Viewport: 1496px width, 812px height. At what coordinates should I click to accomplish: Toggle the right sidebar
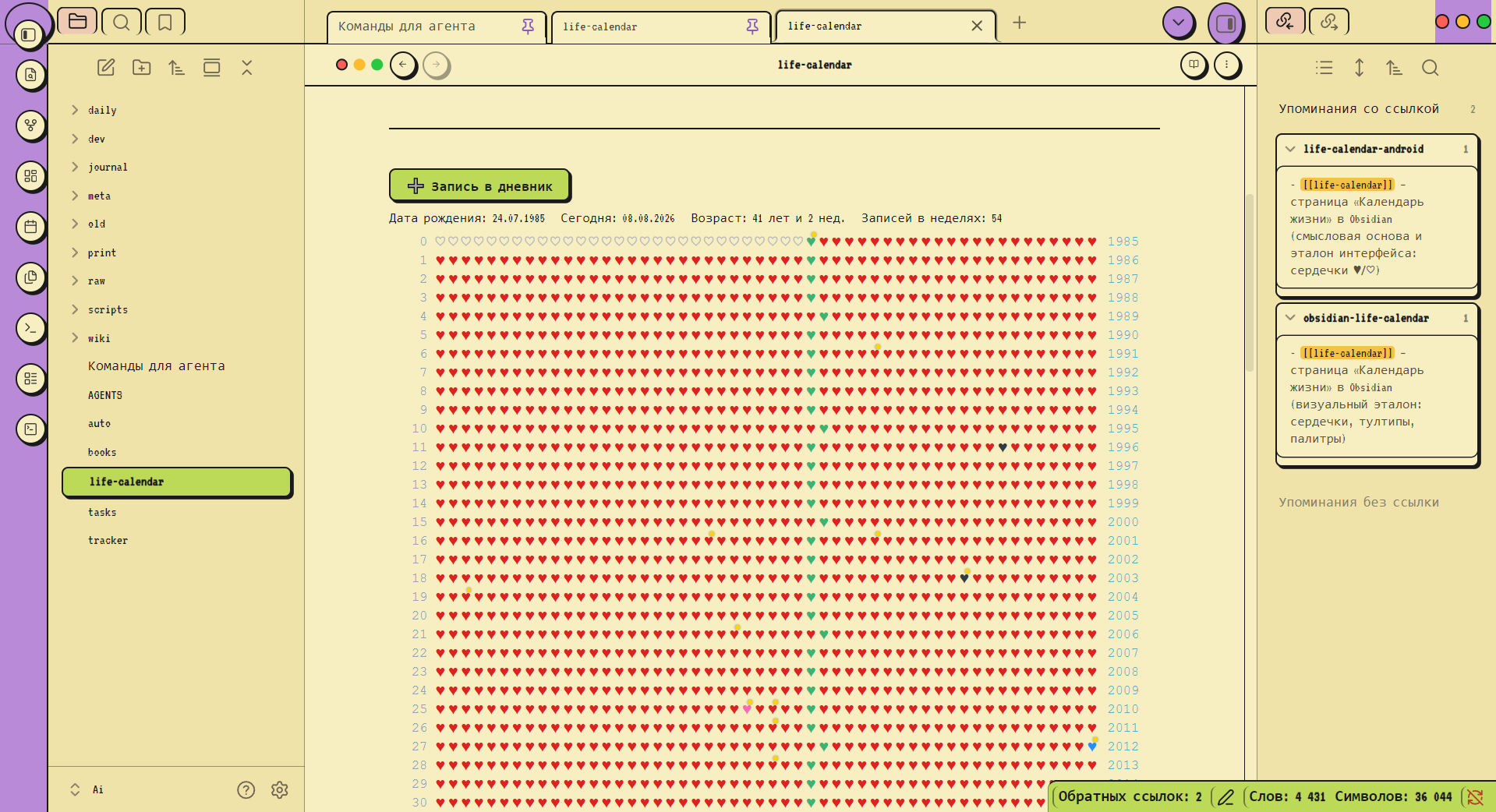click(x=1225, y=23)
